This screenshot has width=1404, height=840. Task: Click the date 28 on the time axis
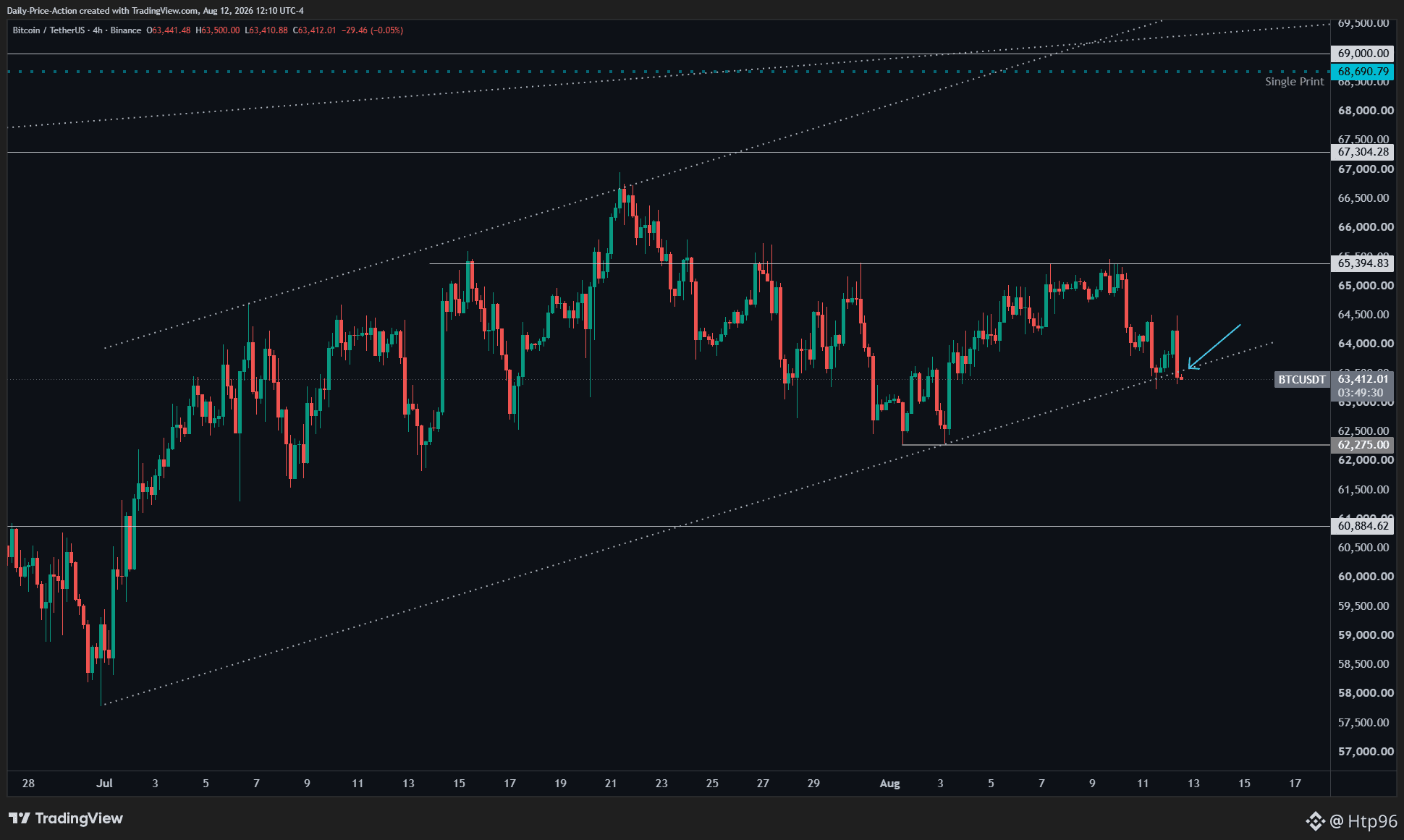tap(28, 784)
